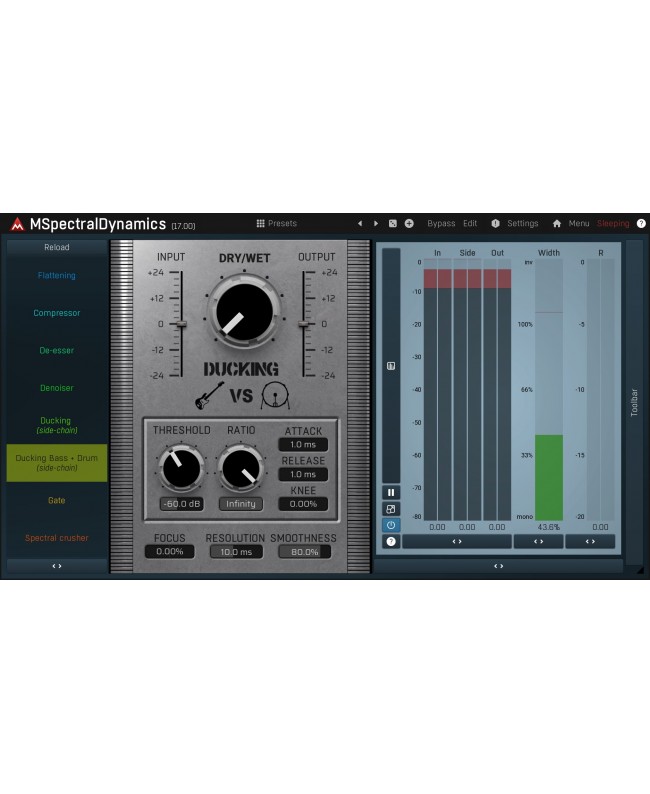Click the randomize dice icon
Screen dimensions: 650x794
pyautogui.click(x=392, y=223)
